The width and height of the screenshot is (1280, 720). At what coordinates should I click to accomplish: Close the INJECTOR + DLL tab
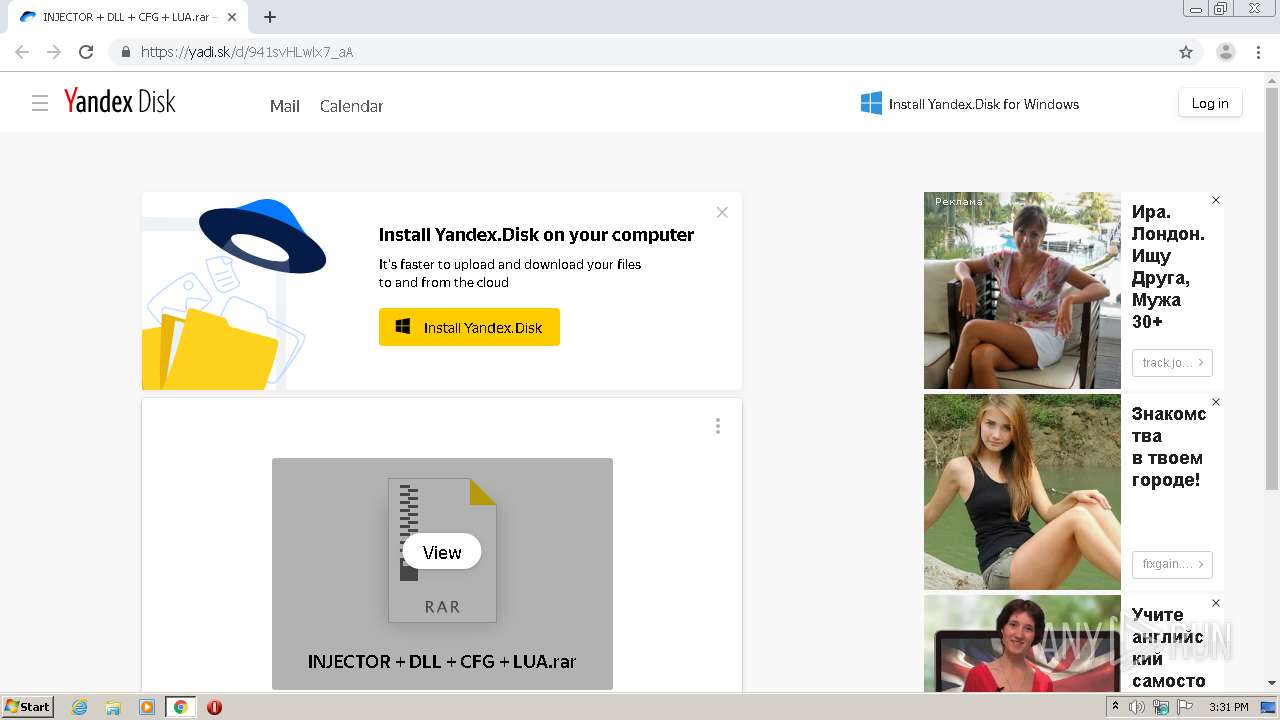point(232,17)
